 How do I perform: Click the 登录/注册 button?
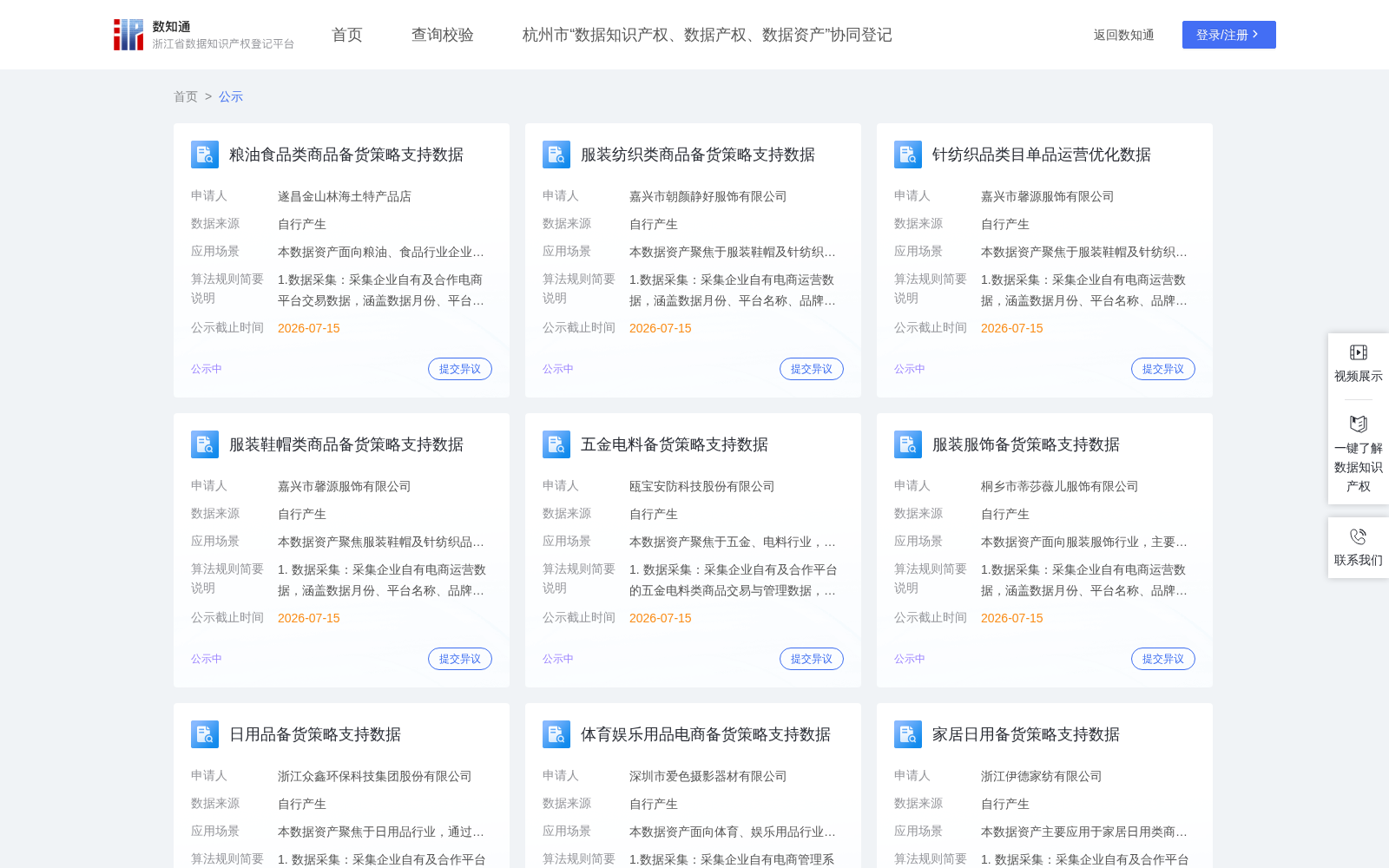[1229, 35]
